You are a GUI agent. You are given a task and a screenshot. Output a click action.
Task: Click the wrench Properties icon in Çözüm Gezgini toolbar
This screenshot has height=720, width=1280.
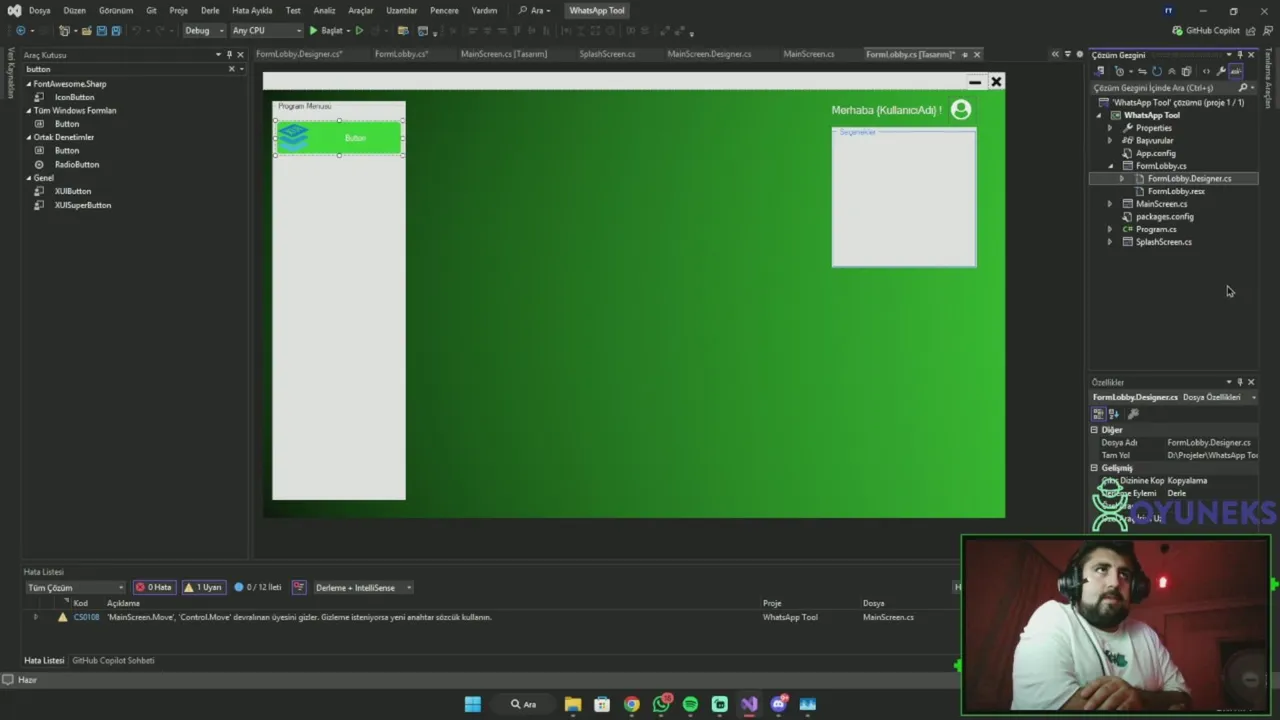1221,71
